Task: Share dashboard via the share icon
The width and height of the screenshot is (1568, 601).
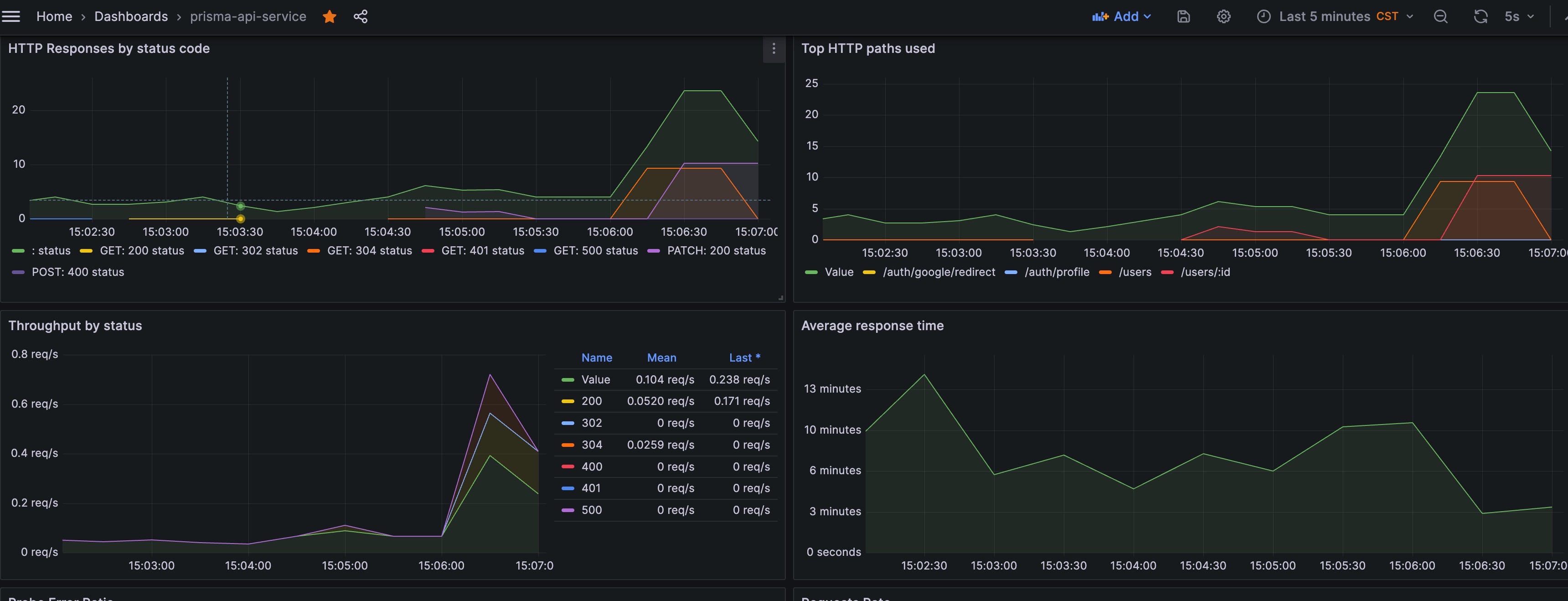Action: pyautogui.click(x=361, y=16)
